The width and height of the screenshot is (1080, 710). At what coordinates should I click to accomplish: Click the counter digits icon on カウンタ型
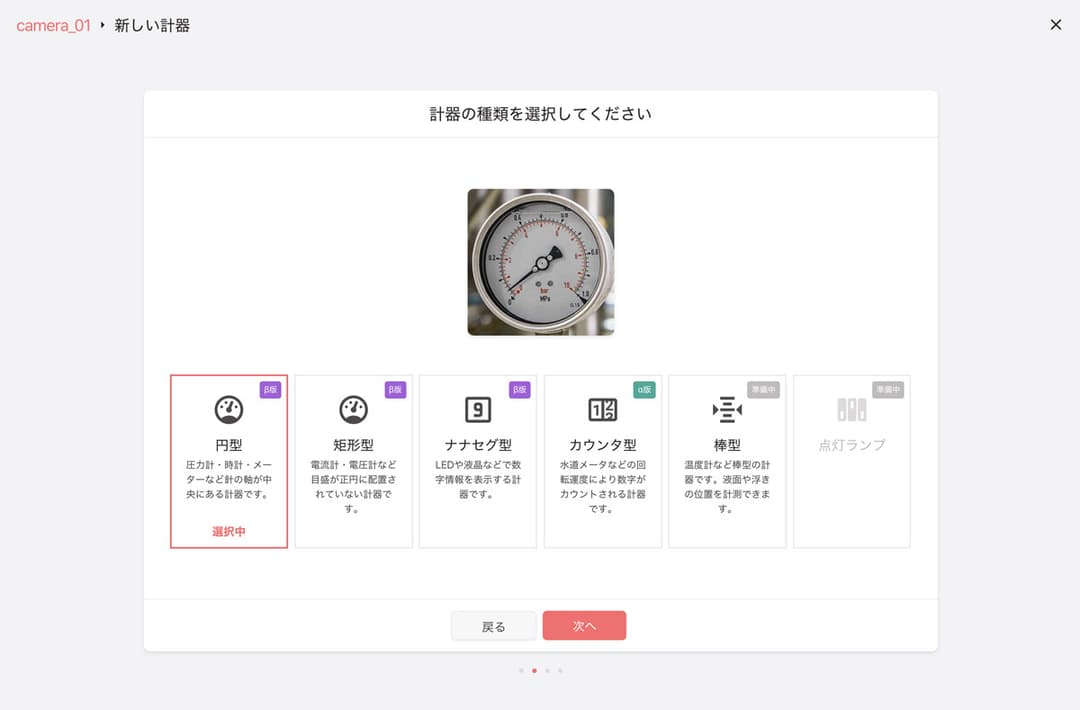tap(602, 409)
